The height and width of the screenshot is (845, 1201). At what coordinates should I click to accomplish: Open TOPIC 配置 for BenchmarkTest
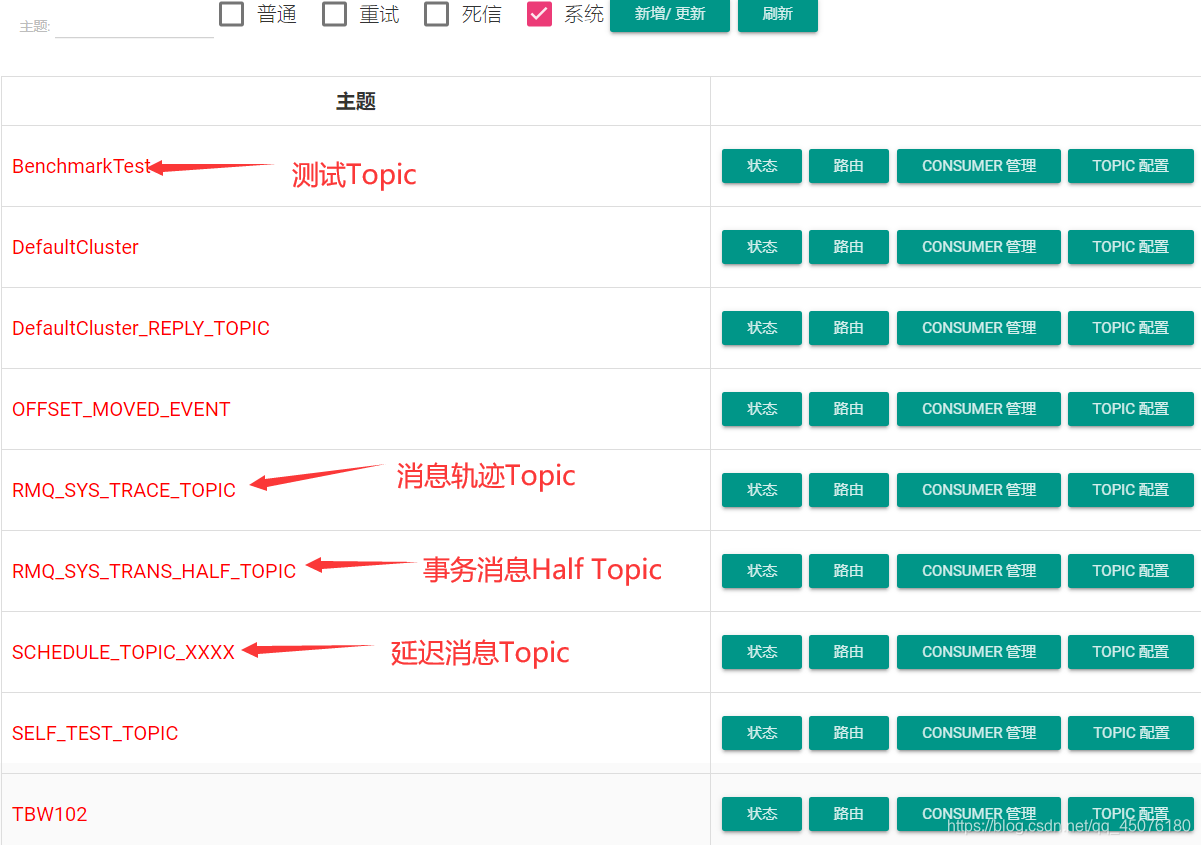point(1131,166)
